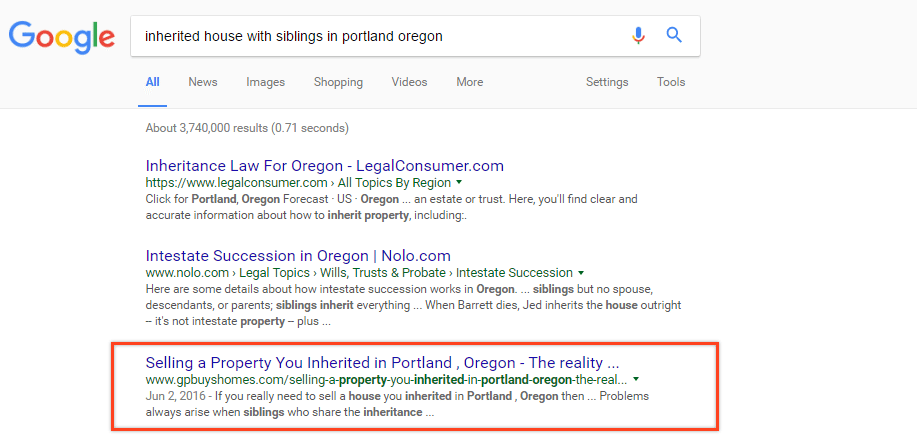Image resolution: width=917 pixels, height=438 pixels.
Task: Click the microphone voice search icon
Action: tap(638, 36)
